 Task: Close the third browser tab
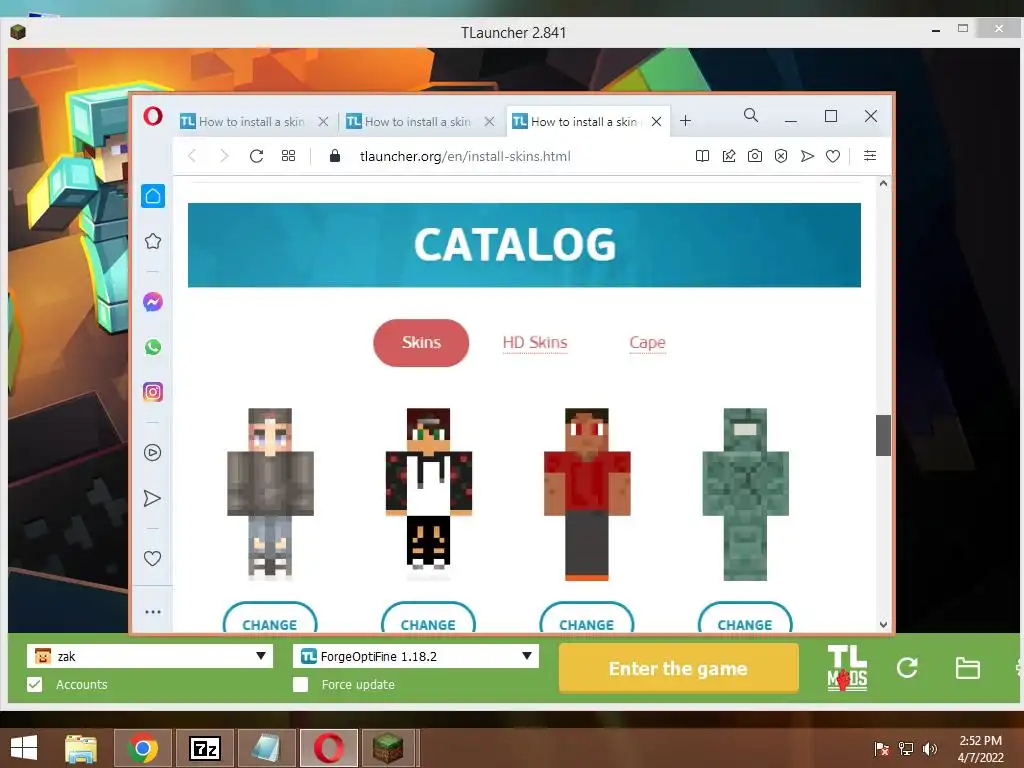tap(657, 121)
